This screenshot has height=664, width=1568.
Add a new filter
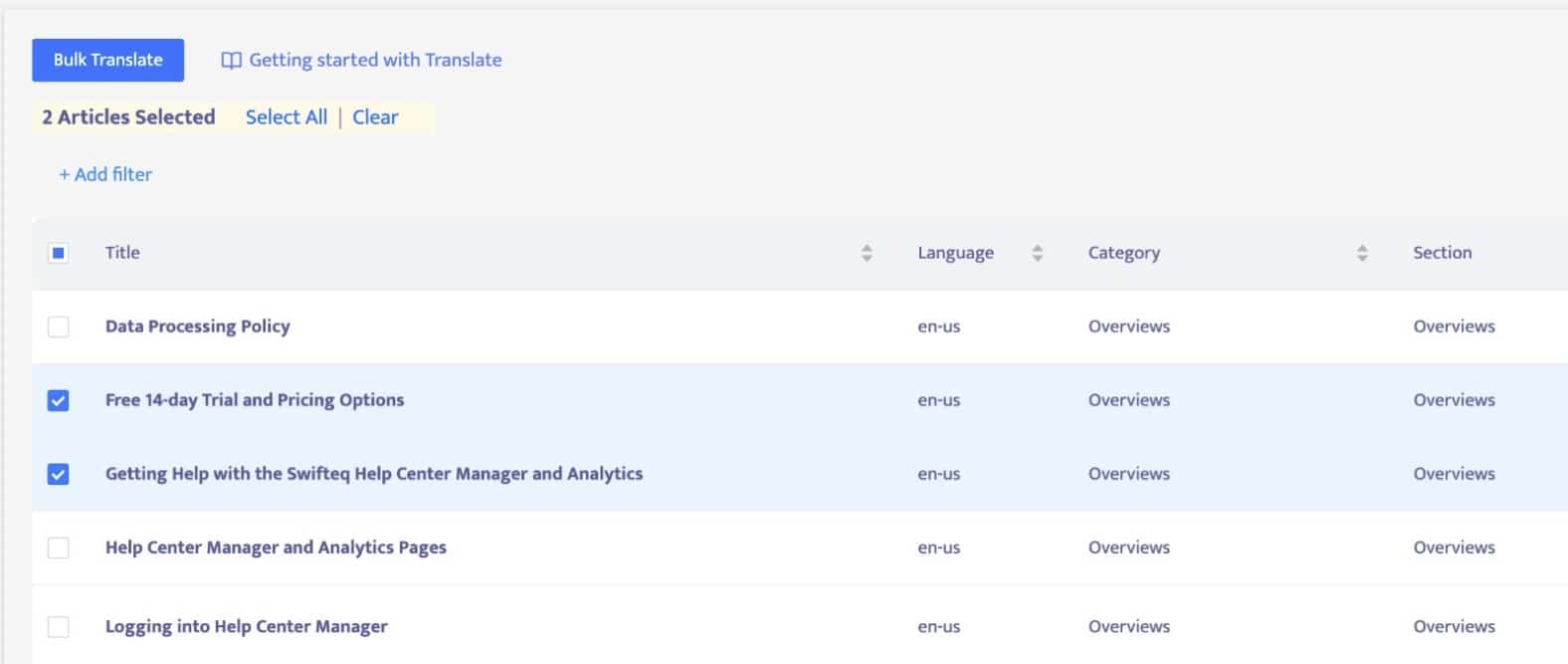point(105,174)
